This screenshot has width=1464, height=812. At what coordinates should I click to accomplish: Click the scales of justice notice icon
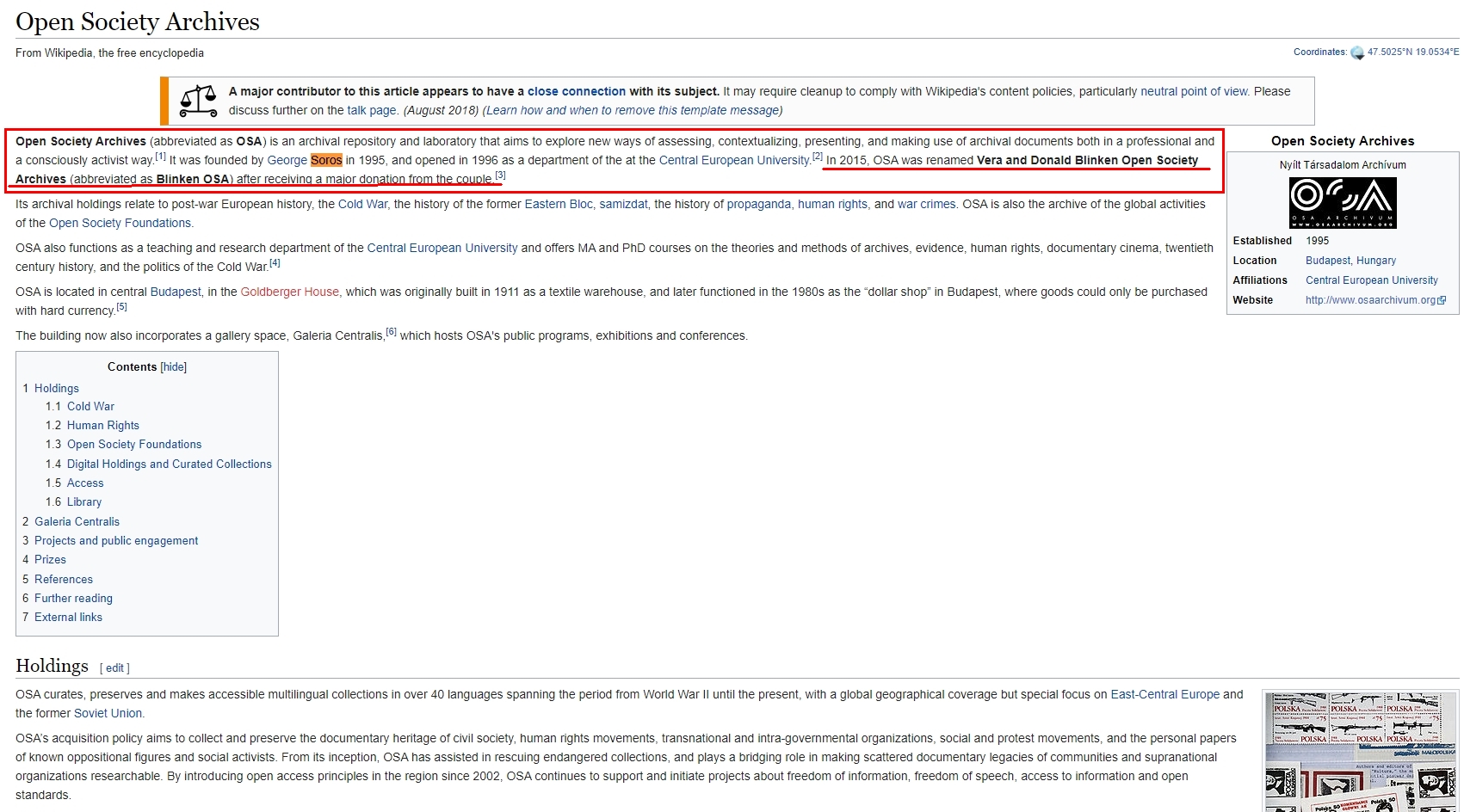[x=198, y=101]
